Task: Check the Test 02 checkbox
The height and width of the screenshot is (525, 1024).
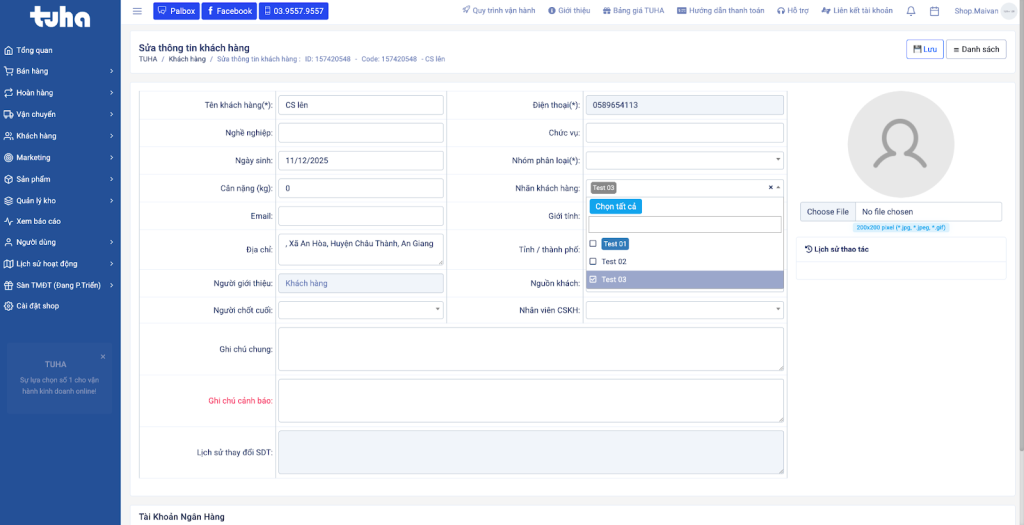Action: click(593, 262)
